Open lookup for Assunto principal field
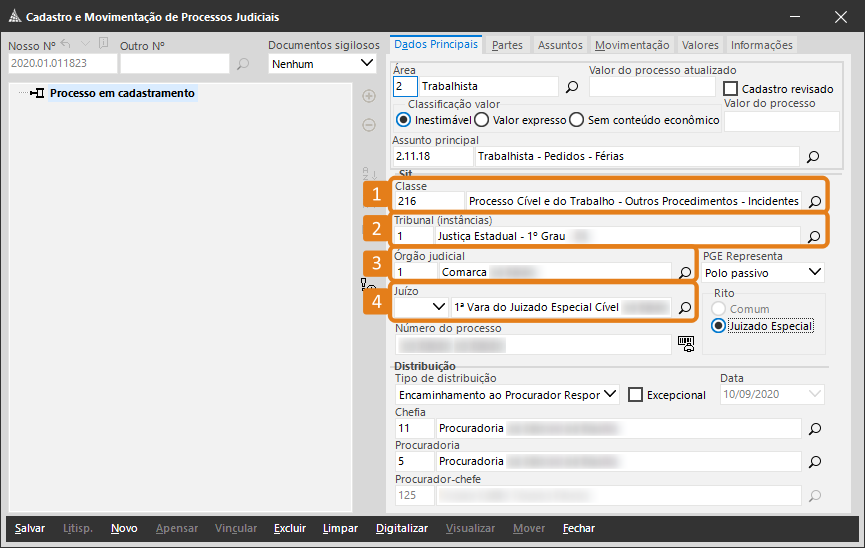 point(813,156)
